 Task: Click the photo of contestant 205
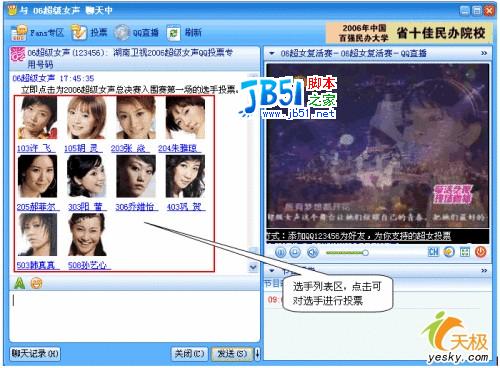[x=37, y=176]
